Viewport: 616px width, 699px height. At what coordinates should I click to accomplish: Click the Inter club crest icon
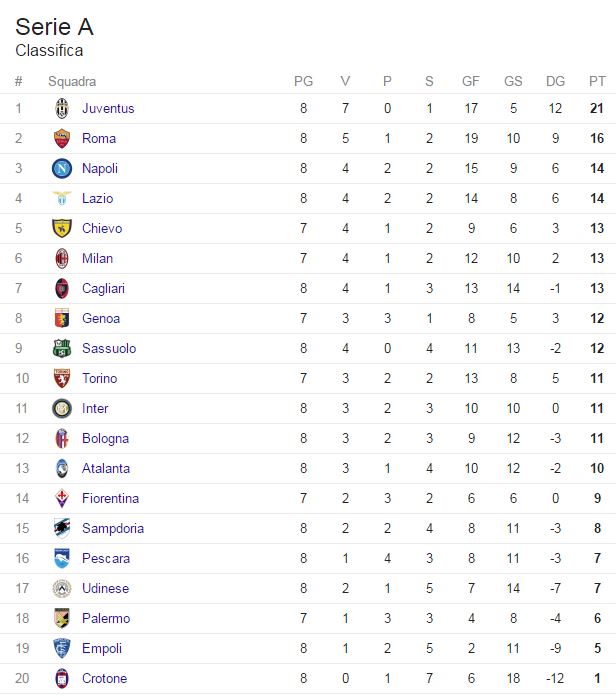pos(62,408)
